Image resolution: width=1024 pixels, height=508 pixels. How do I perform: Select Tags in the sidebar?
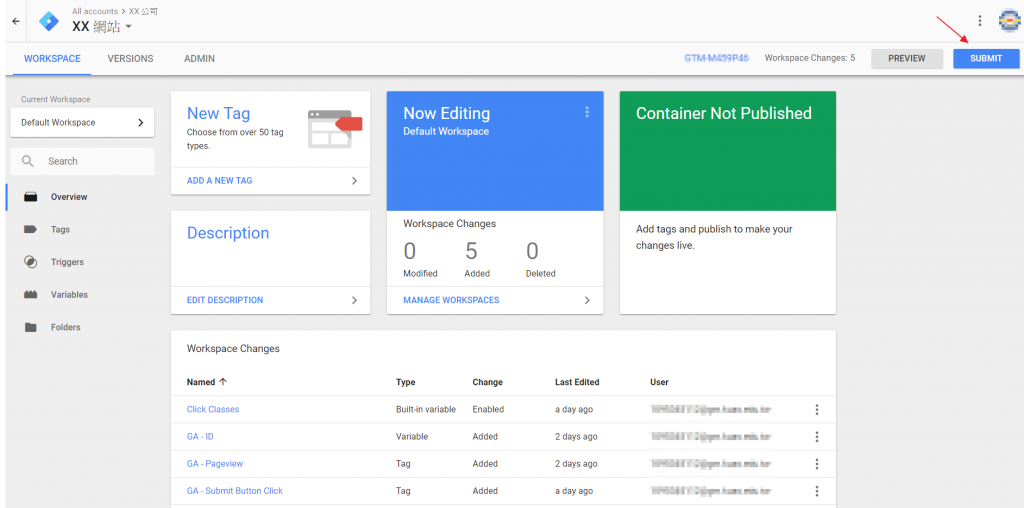click(x=60, y=229)
